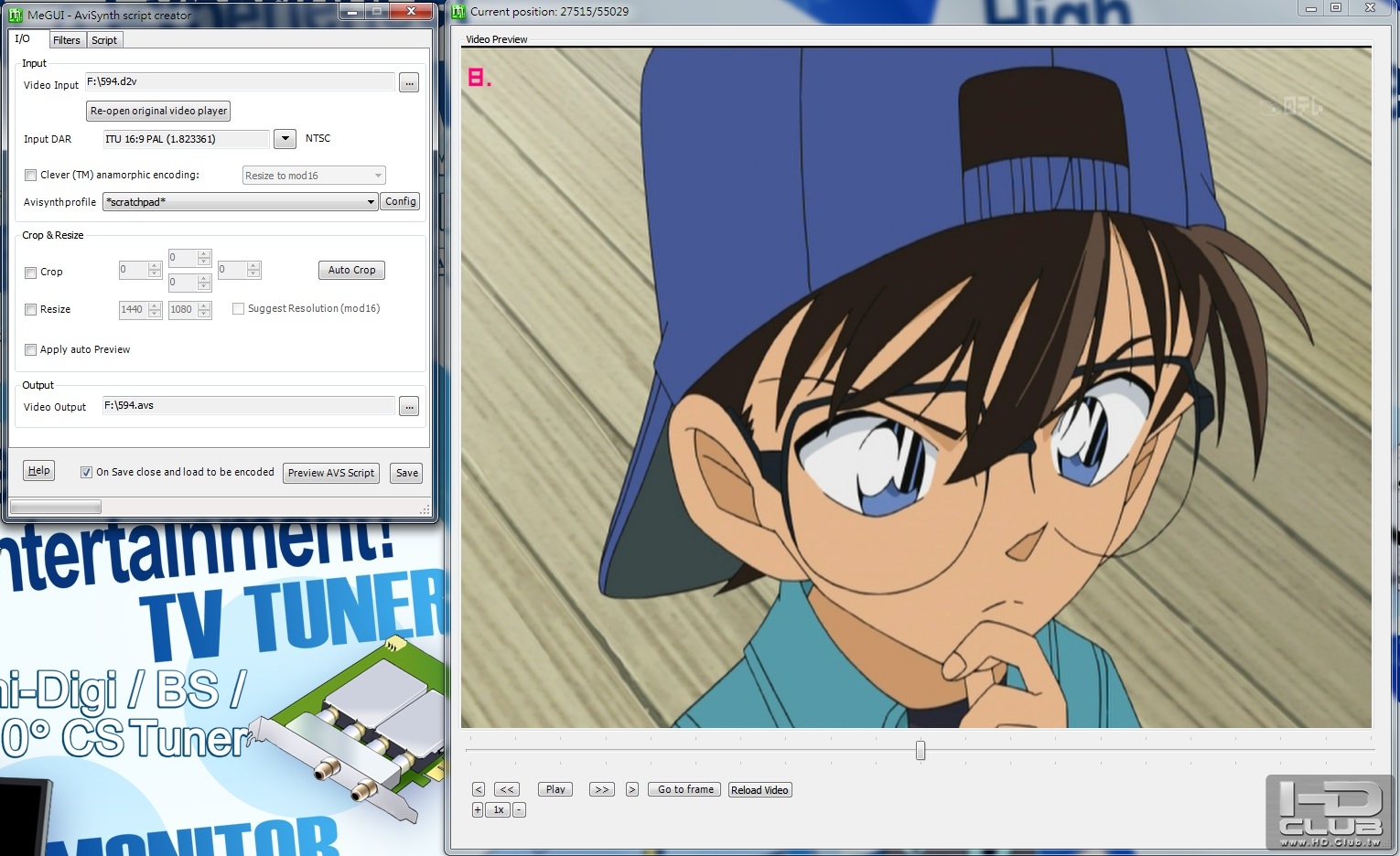Click the video position slider handle

(921, 751)
